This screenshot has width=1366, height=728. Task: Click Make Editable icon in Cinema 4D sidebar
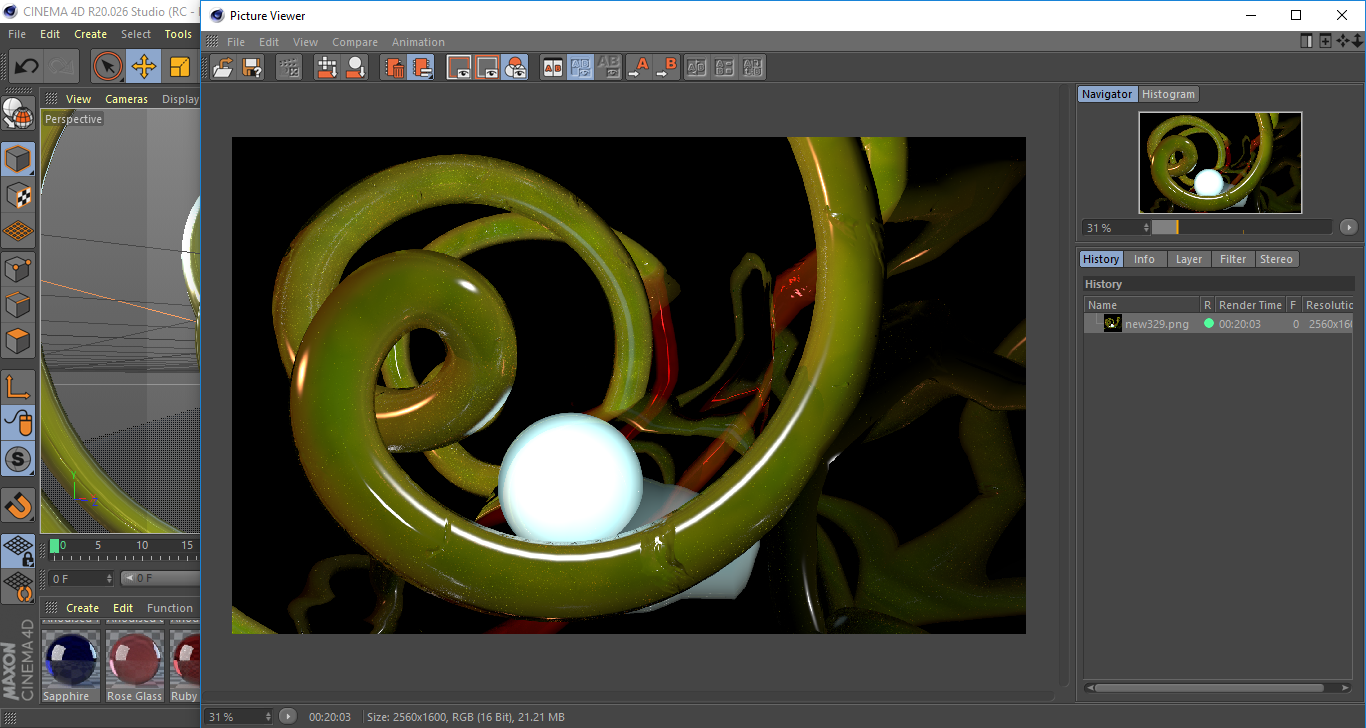(18, 113)
